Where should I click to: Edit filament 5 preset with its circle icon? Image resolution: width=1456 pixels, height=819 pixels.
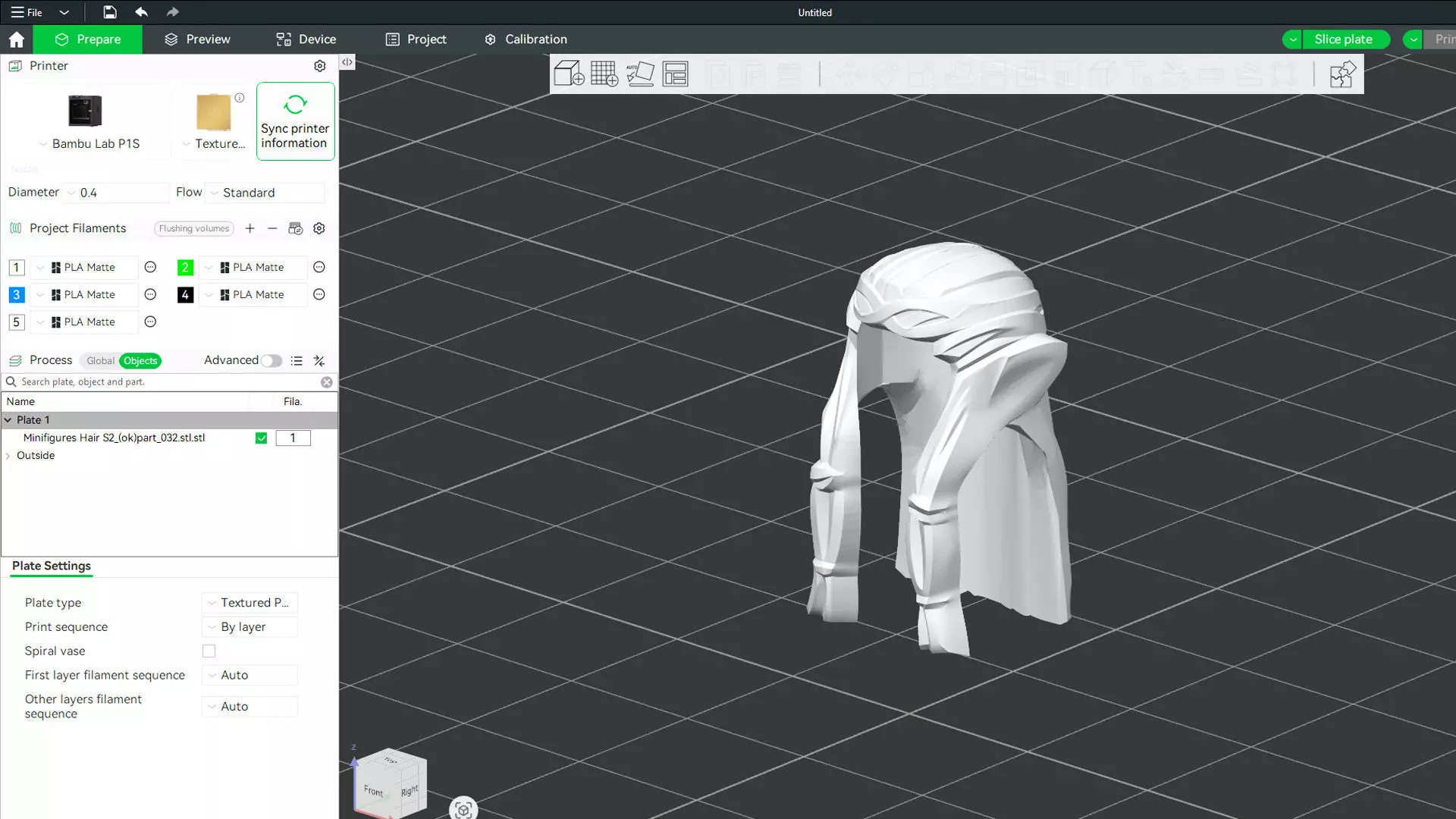(x=150, y=322)
